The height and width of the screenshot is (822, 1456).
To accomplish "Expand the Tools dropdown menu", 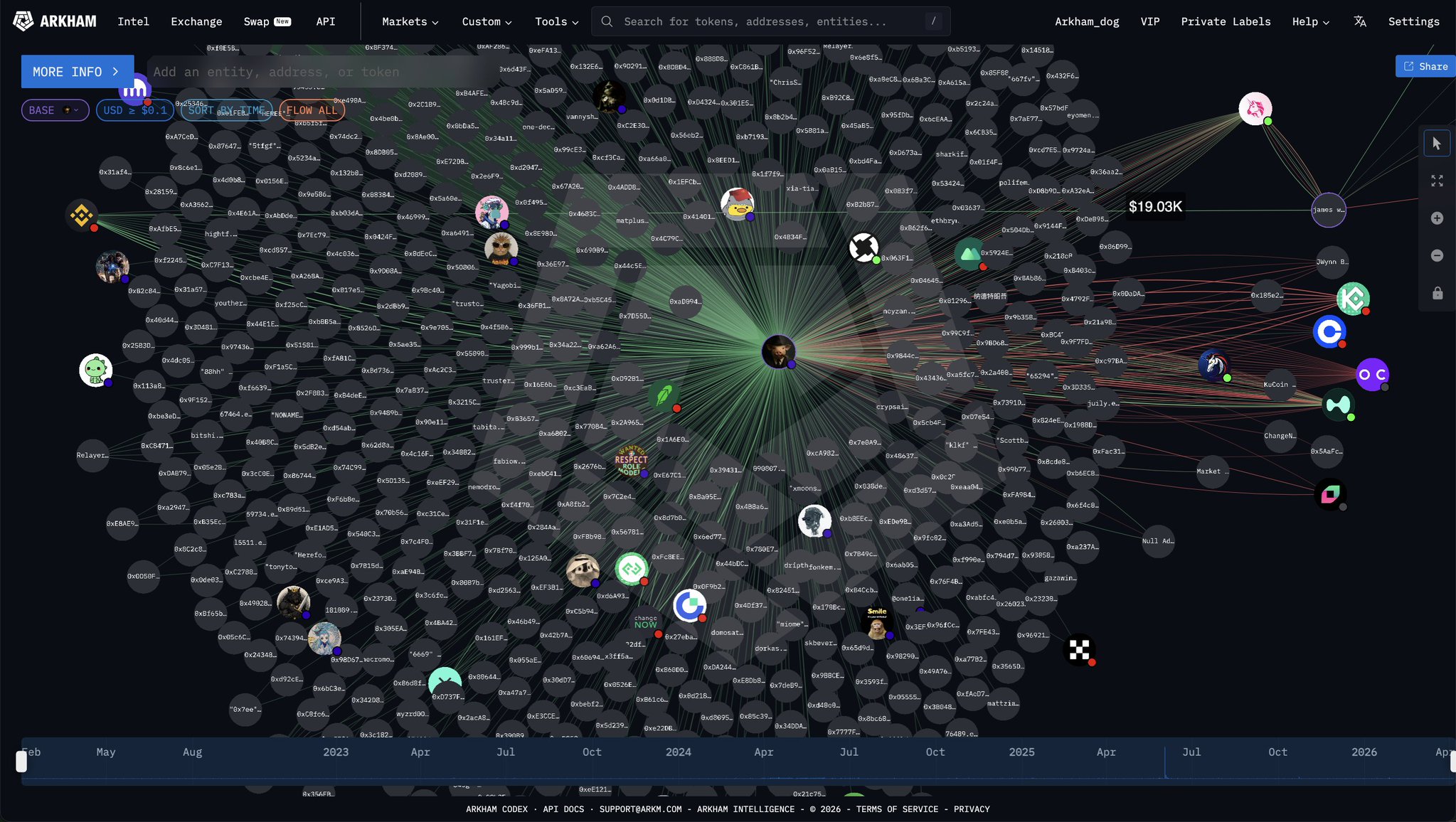I will 556,21.
